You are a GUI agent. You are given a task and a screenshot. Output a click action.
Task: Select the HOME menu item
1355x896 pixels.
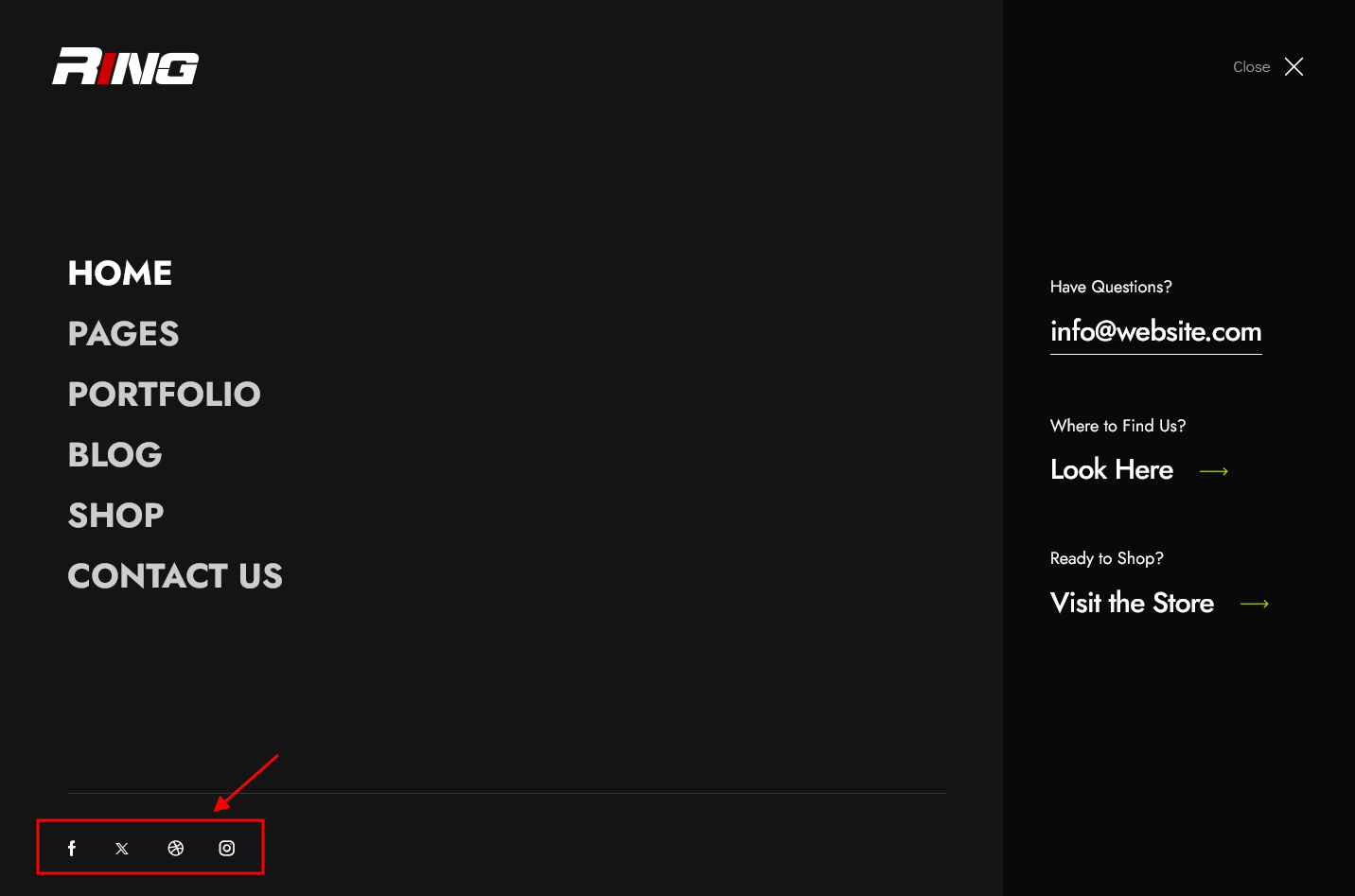120,273
